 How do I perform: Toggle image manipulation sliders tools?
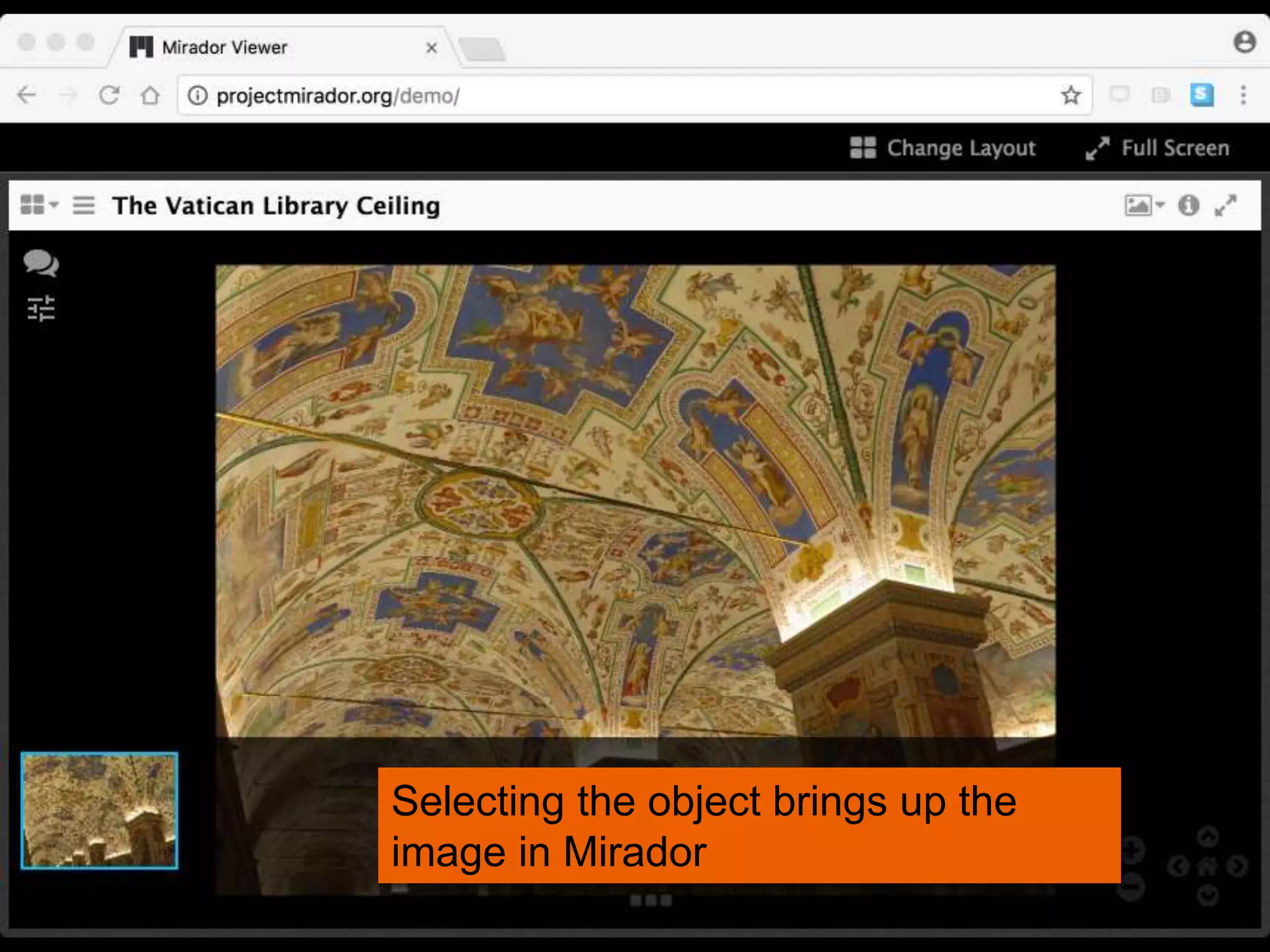tap(41, 308)
